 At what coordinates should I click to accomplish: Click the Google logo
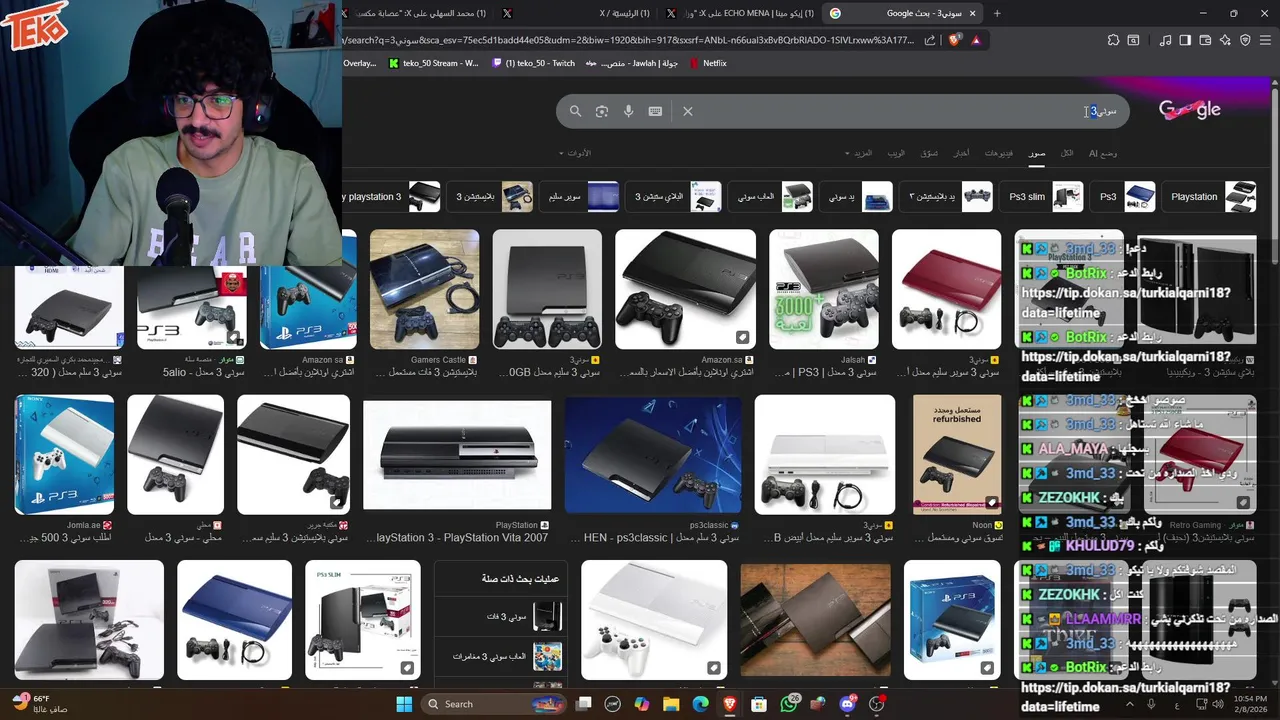1190,110
